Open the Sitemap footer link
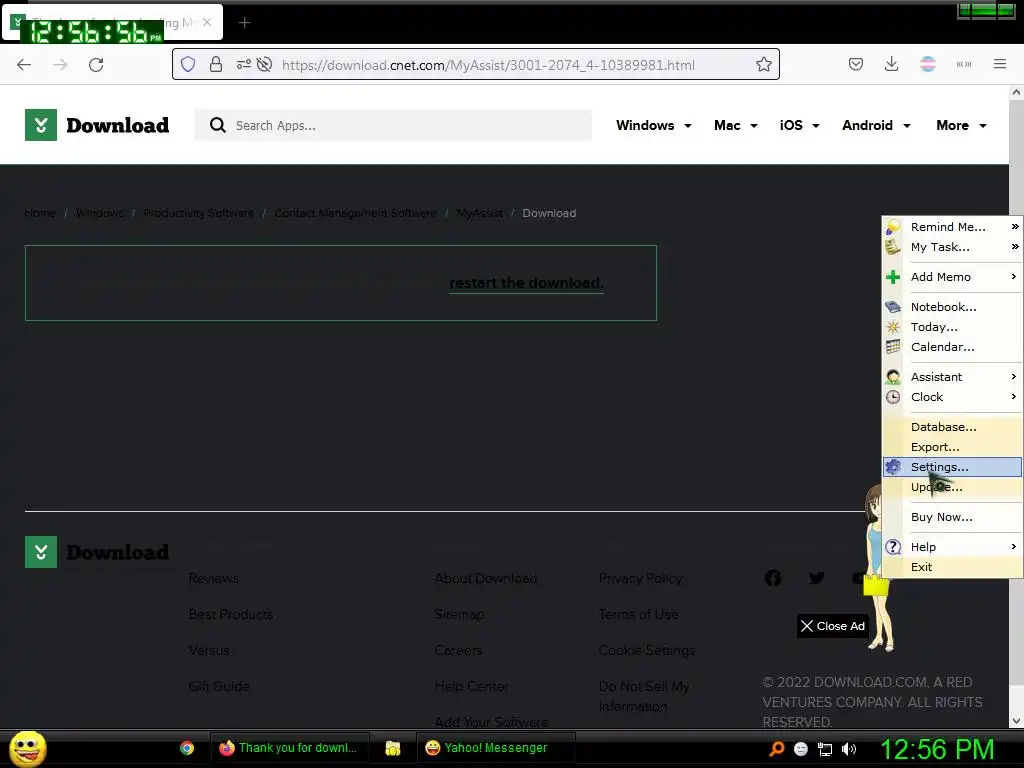This screenshot has height=768, width=1024. [459, 615]
